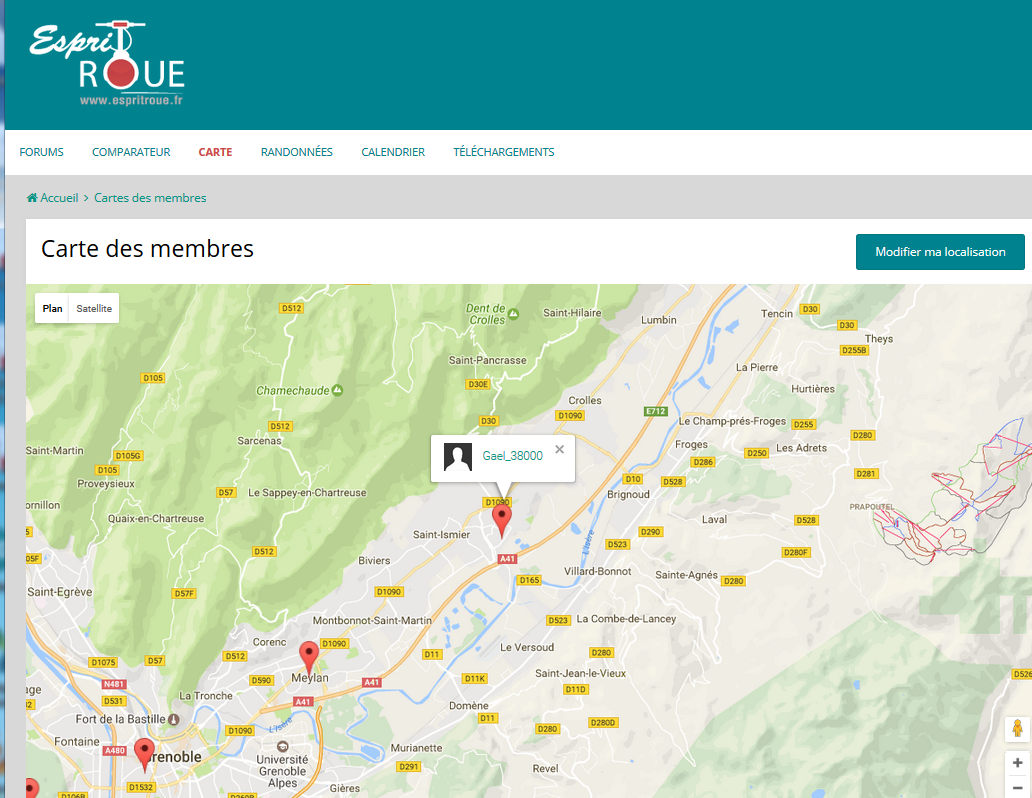Image resolution: width=1032 pixels, height=798 pixels.
Task: Click the EspritRoue logo
Action: [x=107, y=63]
